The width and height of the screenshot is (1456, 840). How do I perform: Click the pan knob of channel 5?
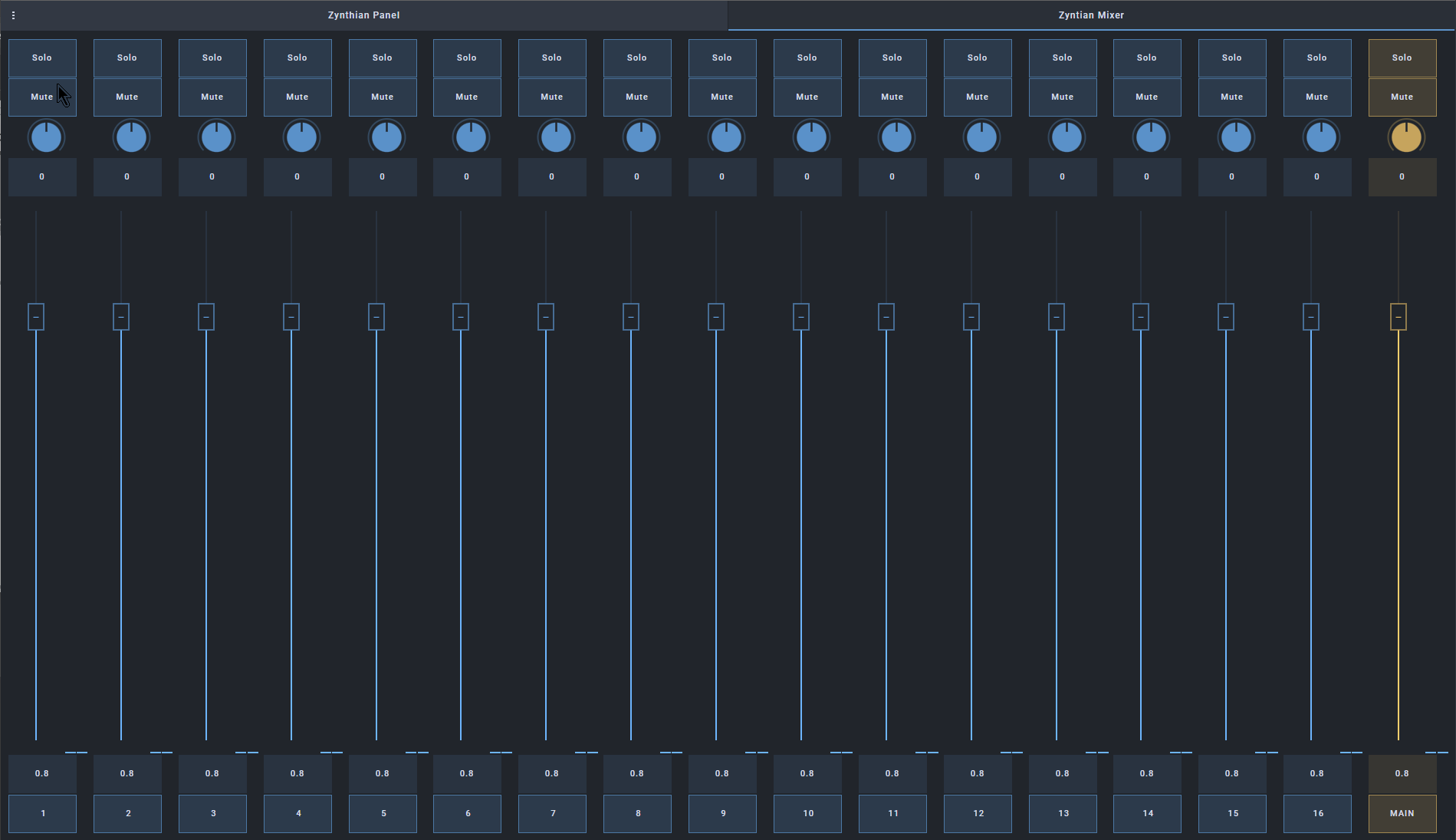386,138
